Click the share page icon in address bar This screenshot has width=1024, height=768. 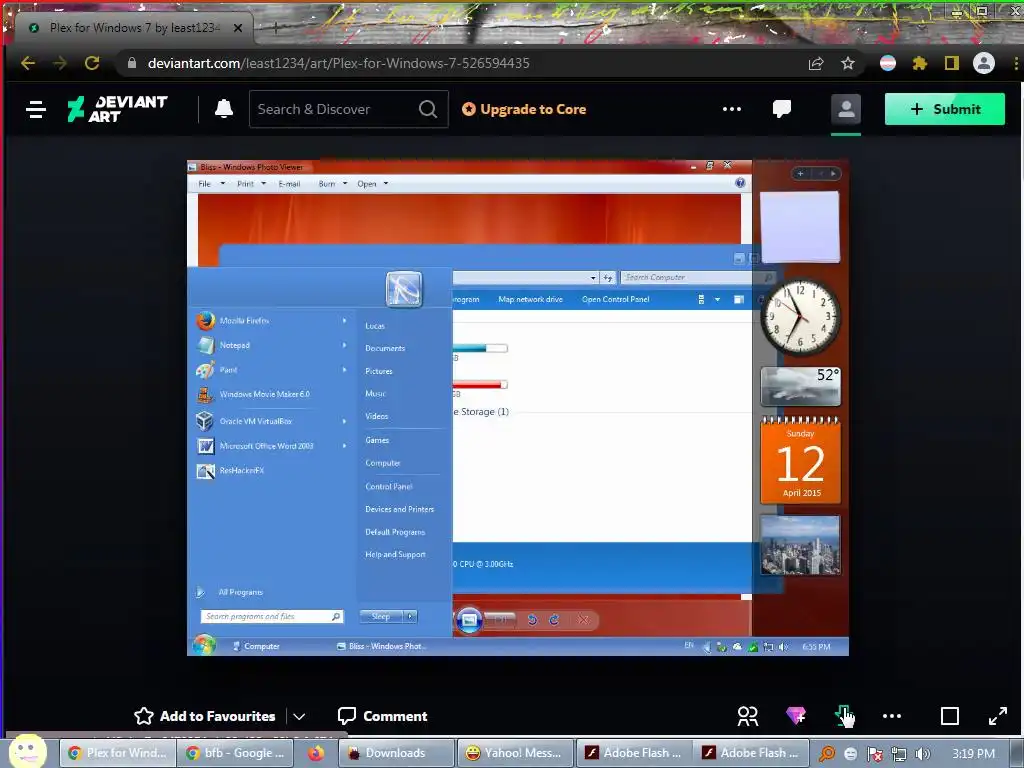click(816, 63)
